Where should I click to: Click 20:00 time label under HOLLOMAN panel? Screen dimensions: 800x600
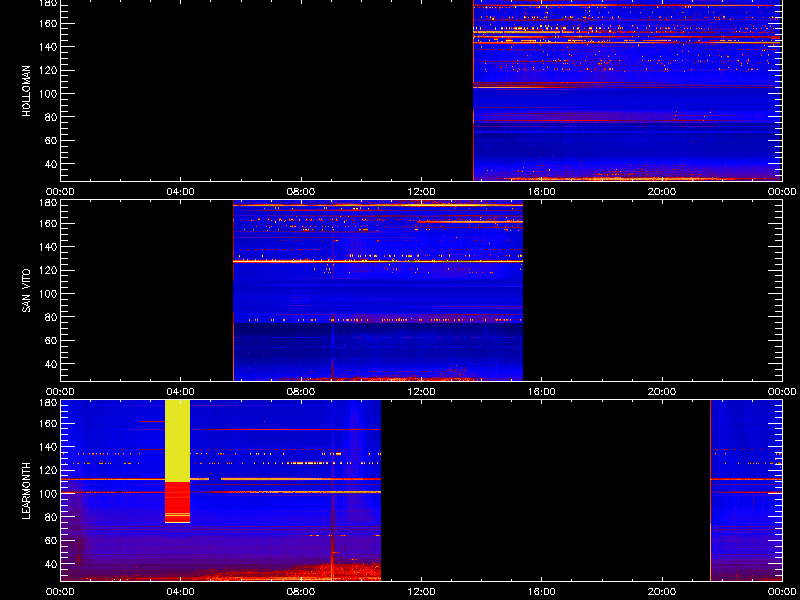662,192
